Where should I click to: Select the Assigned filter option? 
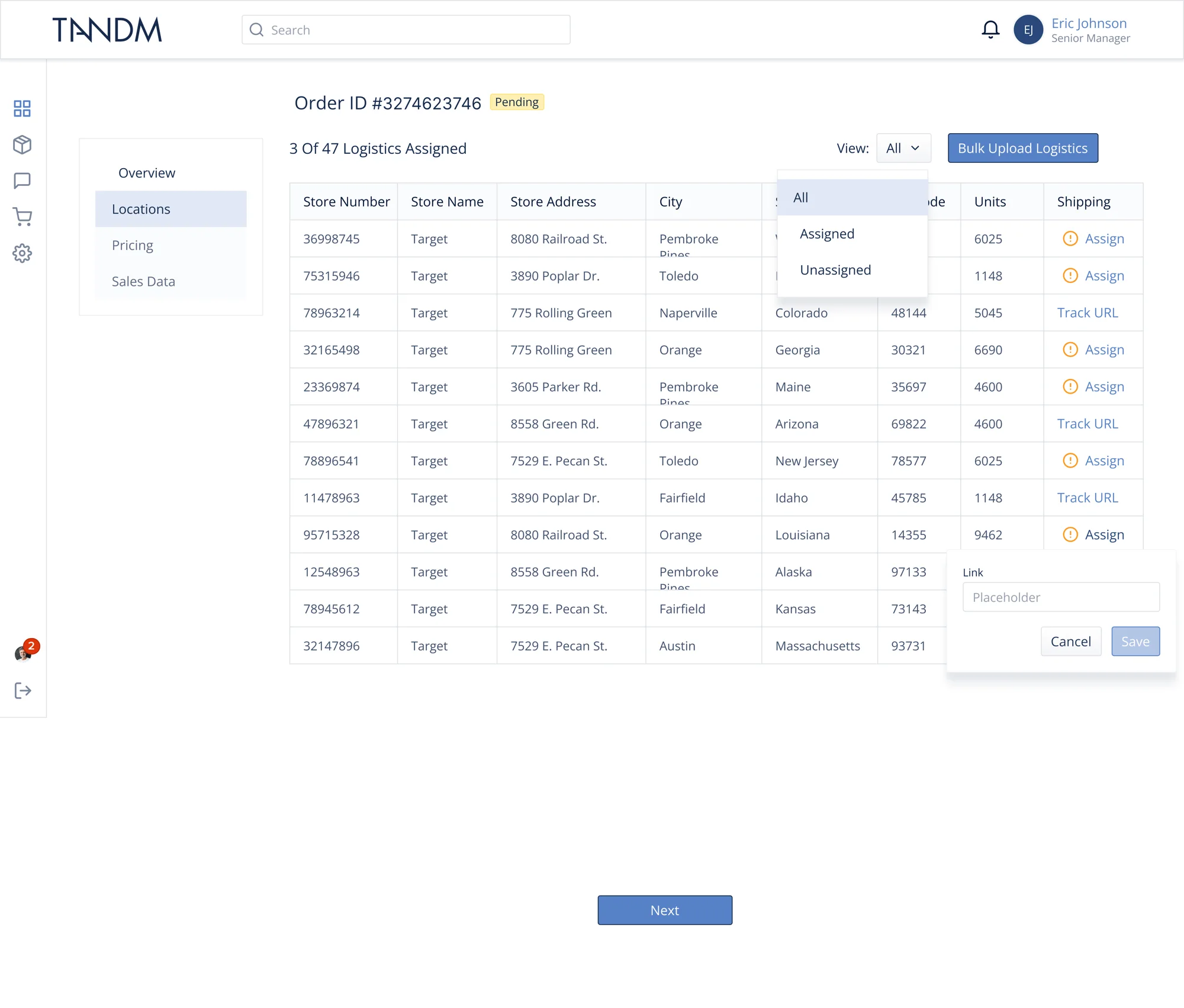[x=852, y=234]
